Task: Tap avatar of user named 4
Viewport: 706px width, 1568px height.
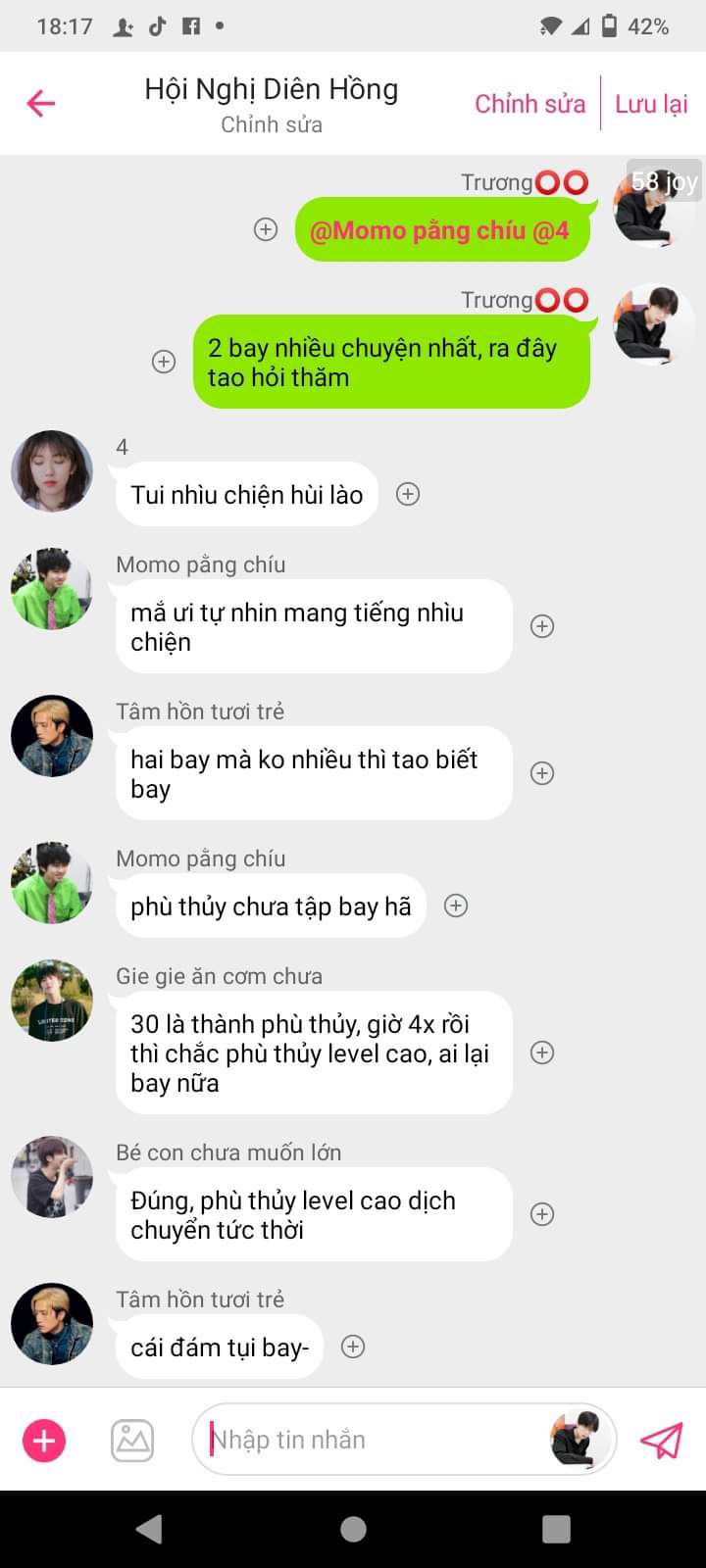Action: pyautogui.click(x=52, y=471)
